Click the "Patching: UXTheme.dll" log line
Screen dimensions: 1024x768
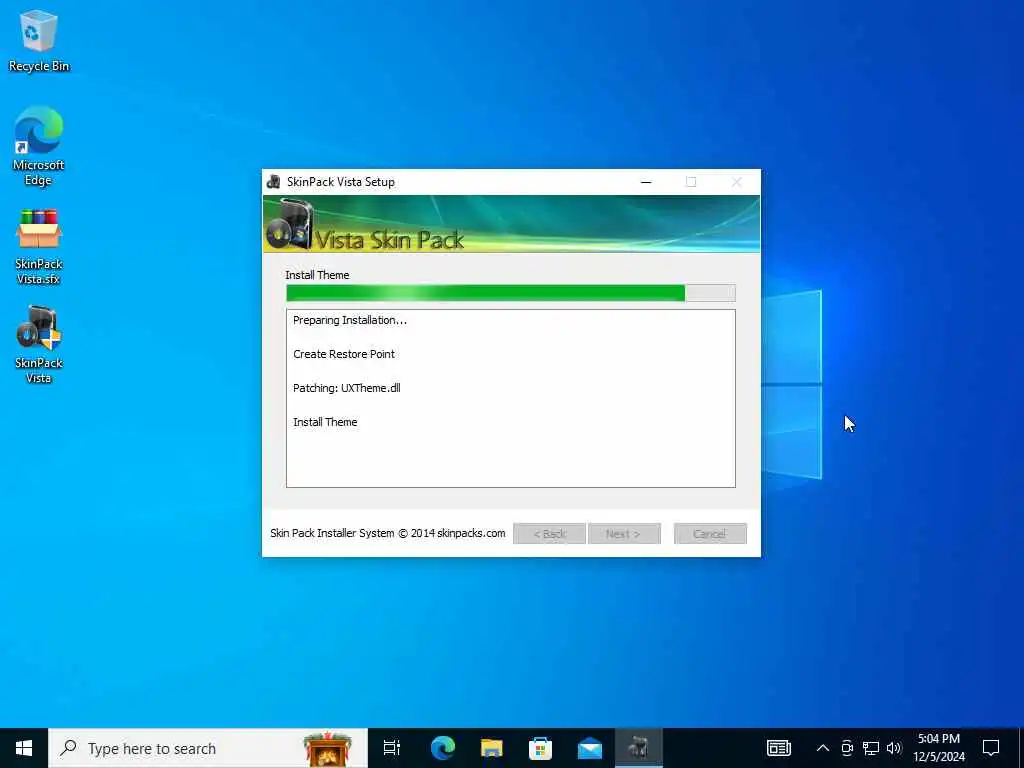pyautogui.click(x=347, y=388)
